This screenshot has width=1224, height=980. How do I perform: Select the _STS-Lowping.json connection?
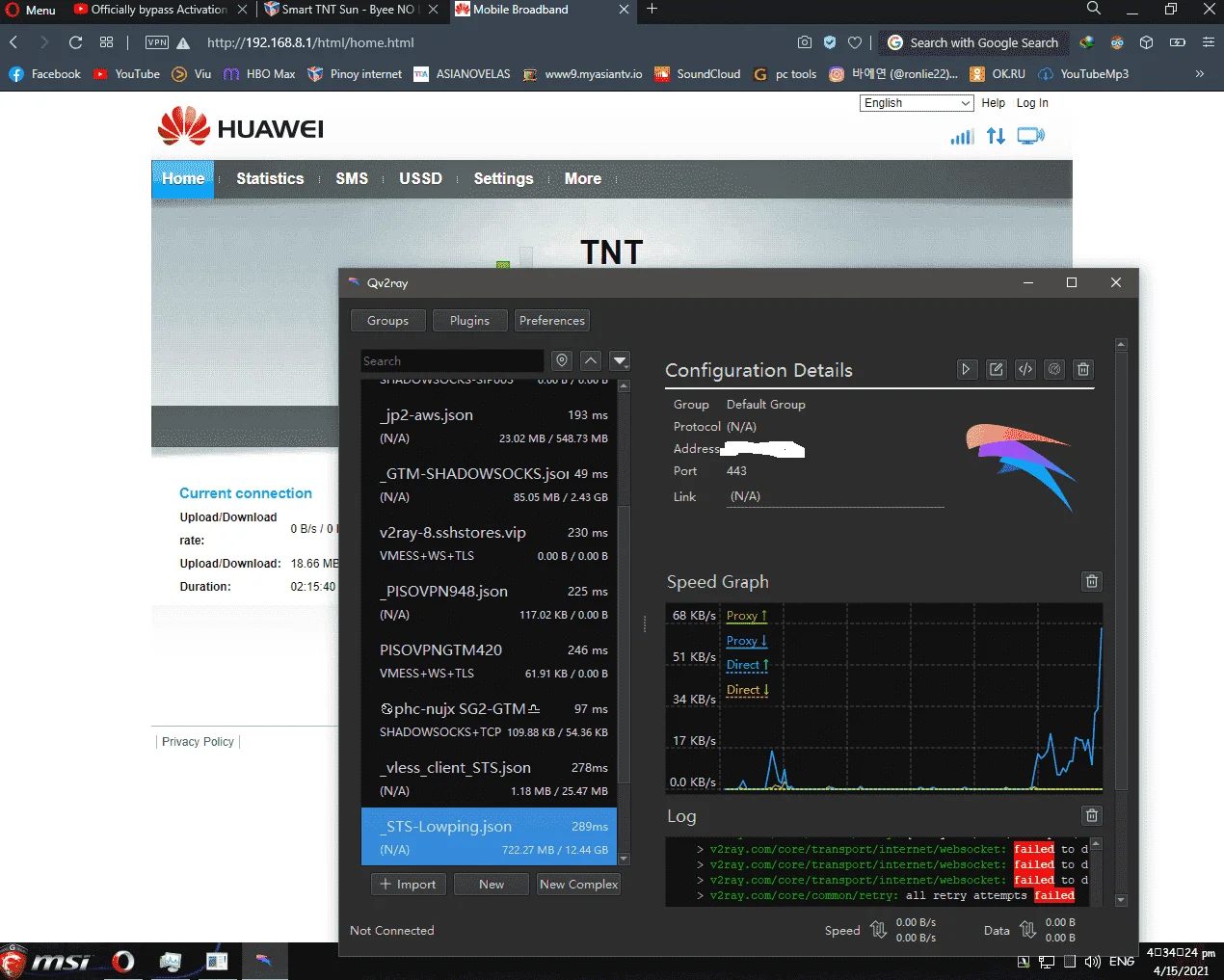point(489,836)
